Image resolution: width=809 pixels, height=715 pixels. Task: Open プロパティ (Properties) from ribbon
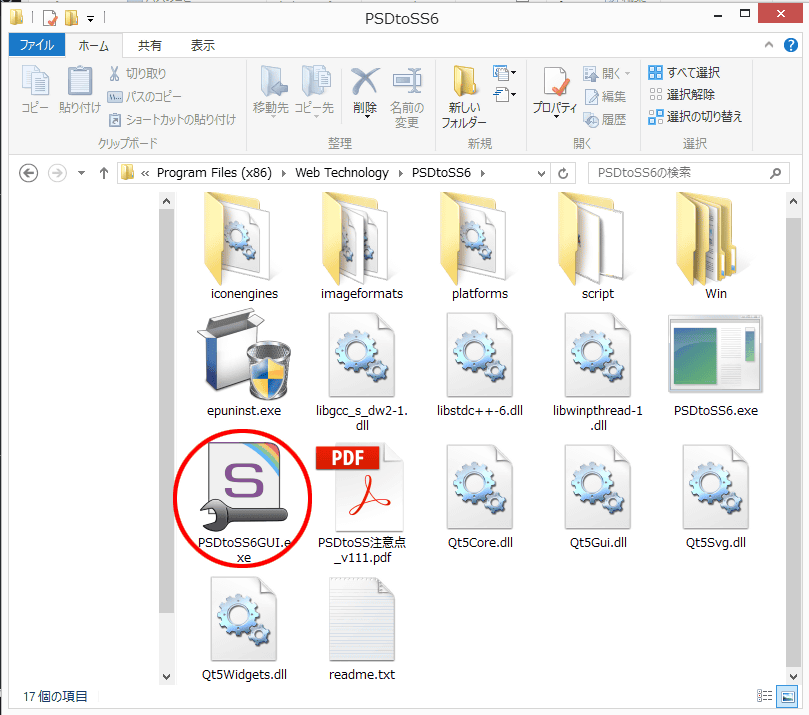click(x=555, y=93)
